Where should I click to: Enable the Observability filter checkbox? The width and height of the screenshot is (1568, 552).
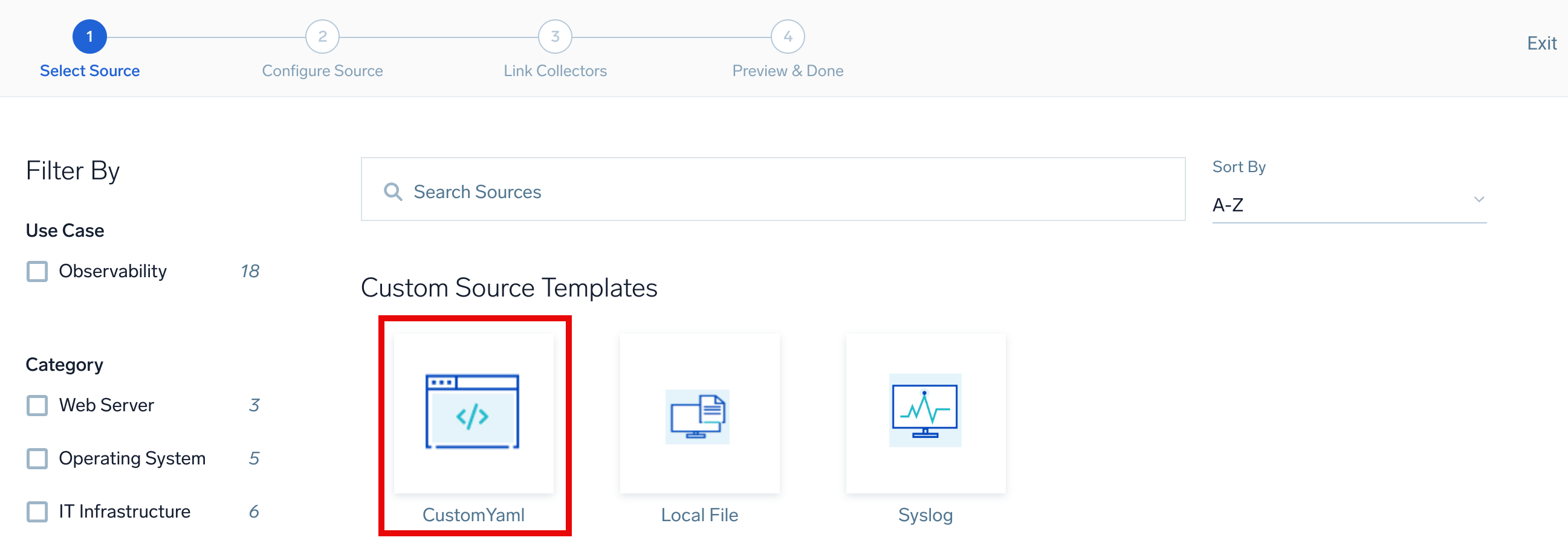[x=37, y=271]
